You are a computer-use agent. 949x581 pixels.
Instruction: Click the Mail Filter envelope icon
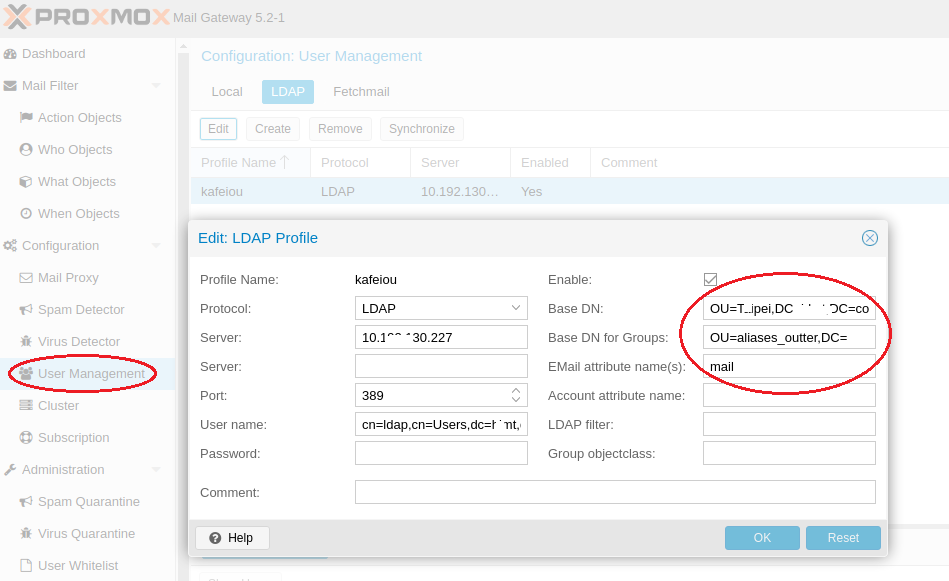(x=10, y=86)
